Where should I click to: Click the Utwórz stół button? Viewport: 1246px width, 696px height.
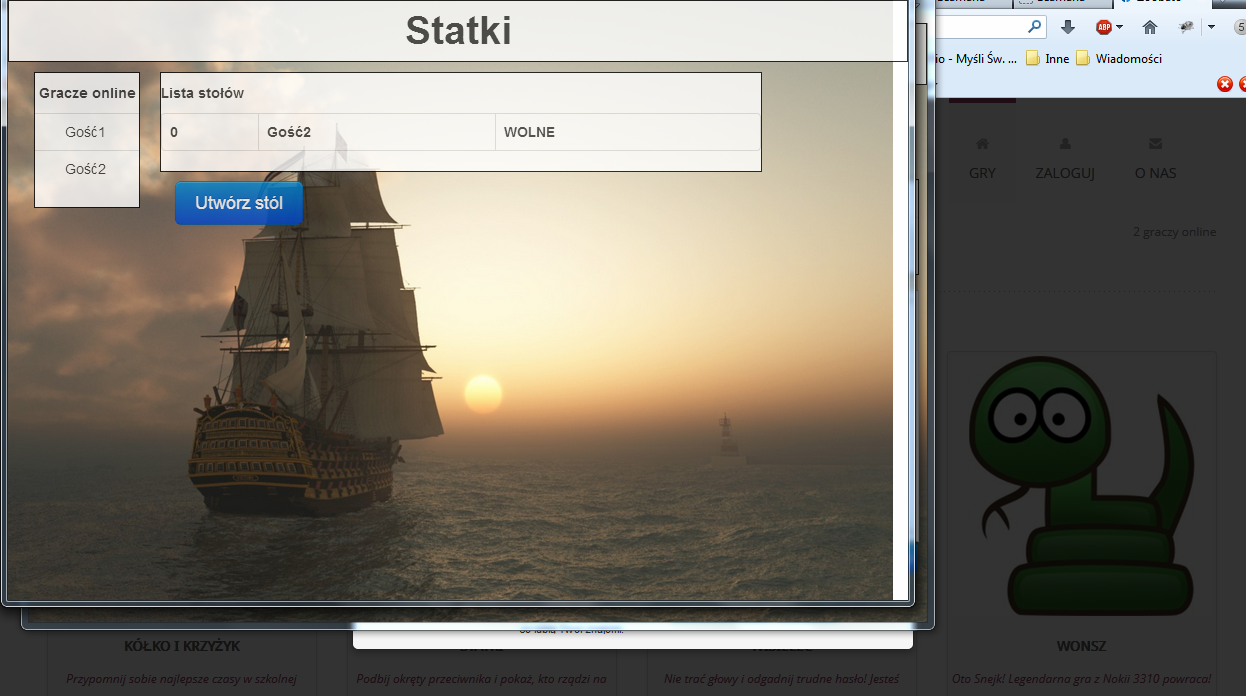[x=238, y=203]
